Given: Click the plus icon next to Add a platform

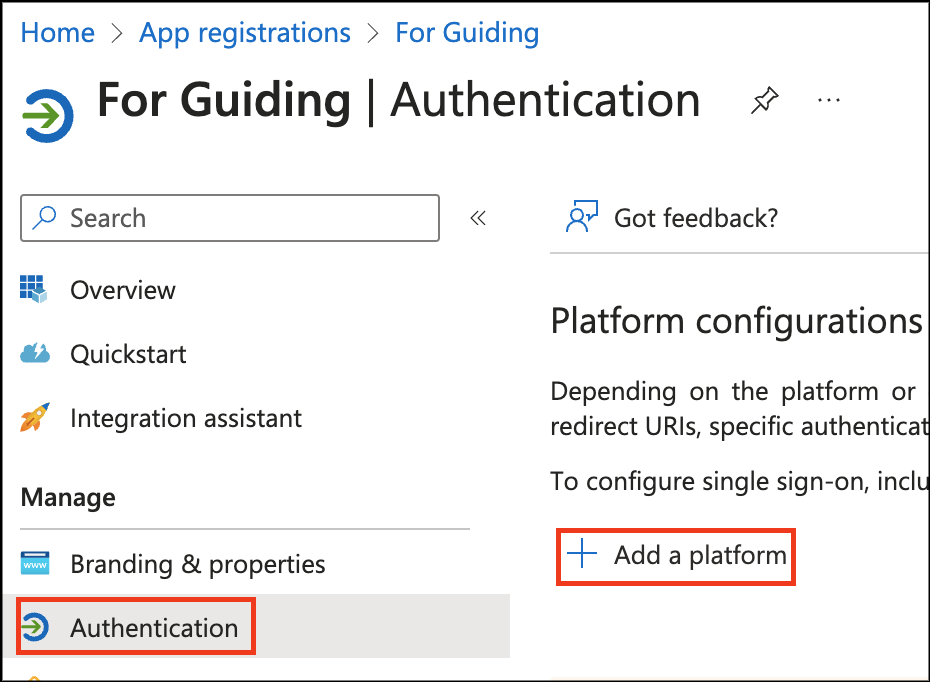Looking at the screenshot, I should 581,554.
